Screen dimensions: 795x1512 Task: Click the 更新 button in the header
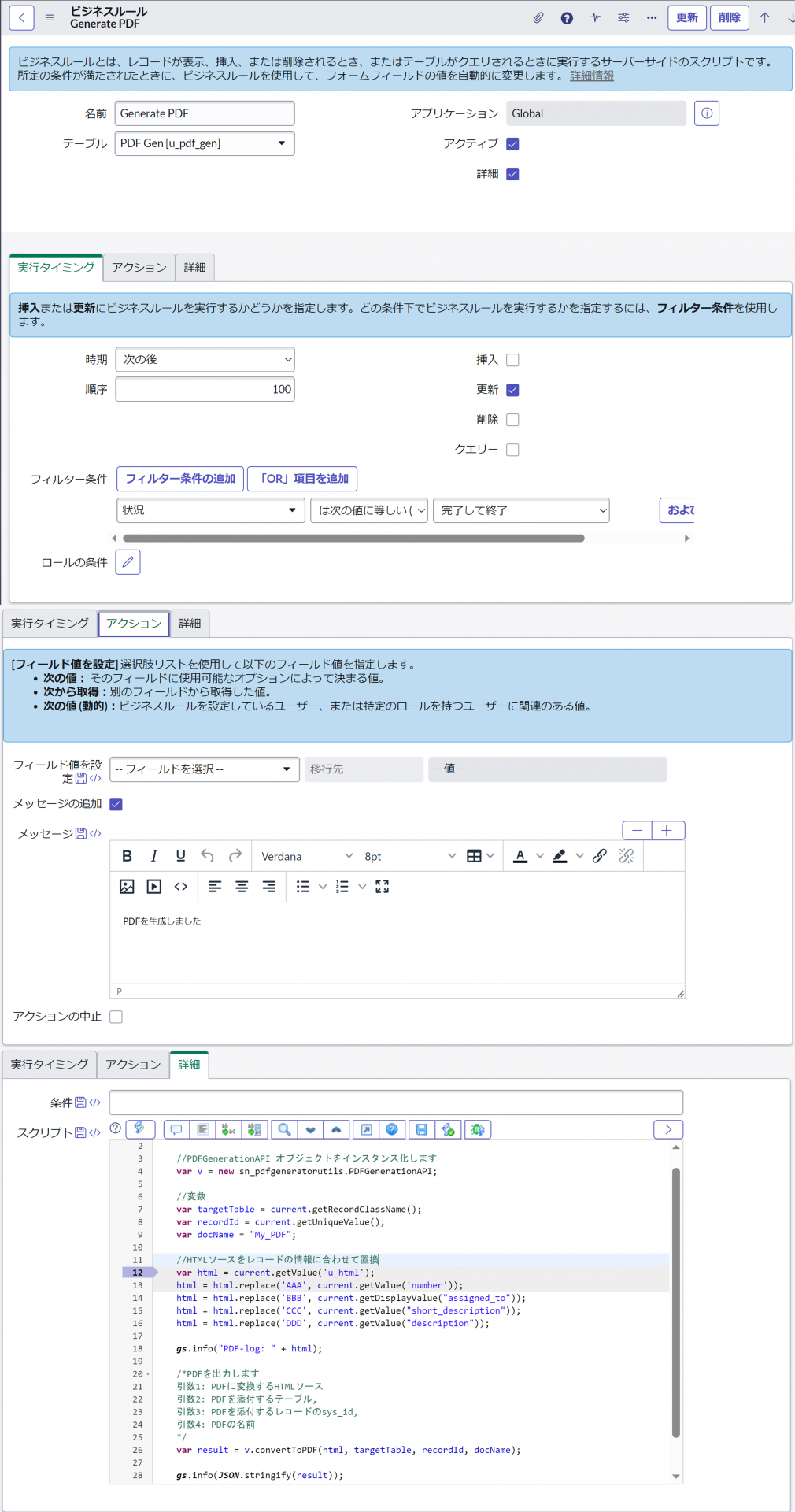pyautogui.click(x=687, y=17)
